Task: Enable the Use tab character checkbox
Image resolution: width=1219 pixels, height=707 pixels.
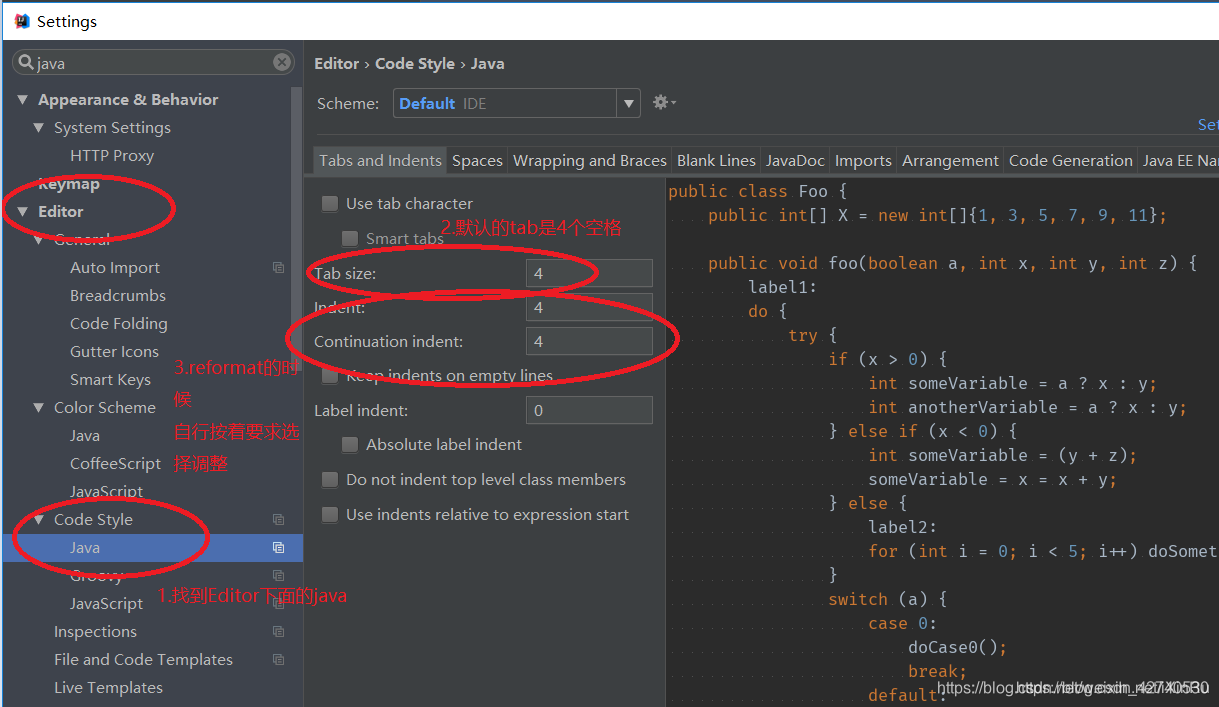Action: (x=330, y=204)
